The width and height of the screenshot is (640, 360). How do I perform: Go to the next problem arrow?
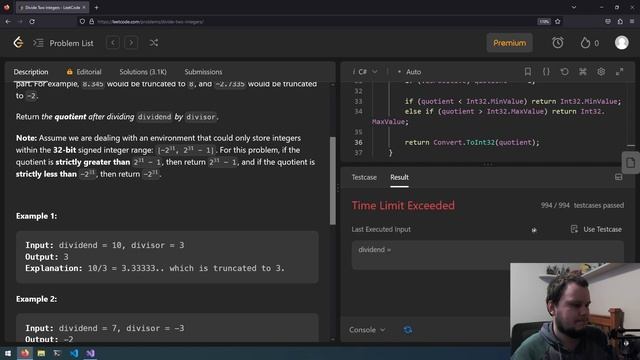(x=131, y=43)
